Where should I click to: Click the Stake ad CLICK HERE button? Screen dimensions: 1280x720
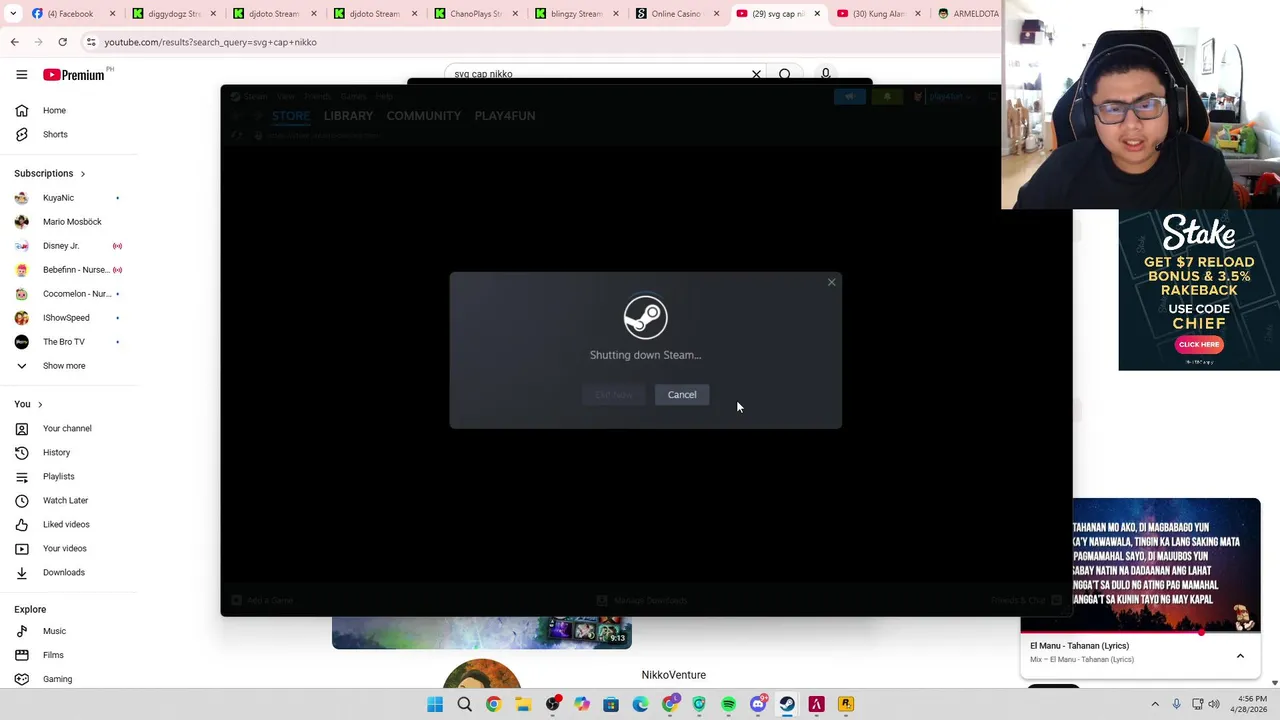1199,344
